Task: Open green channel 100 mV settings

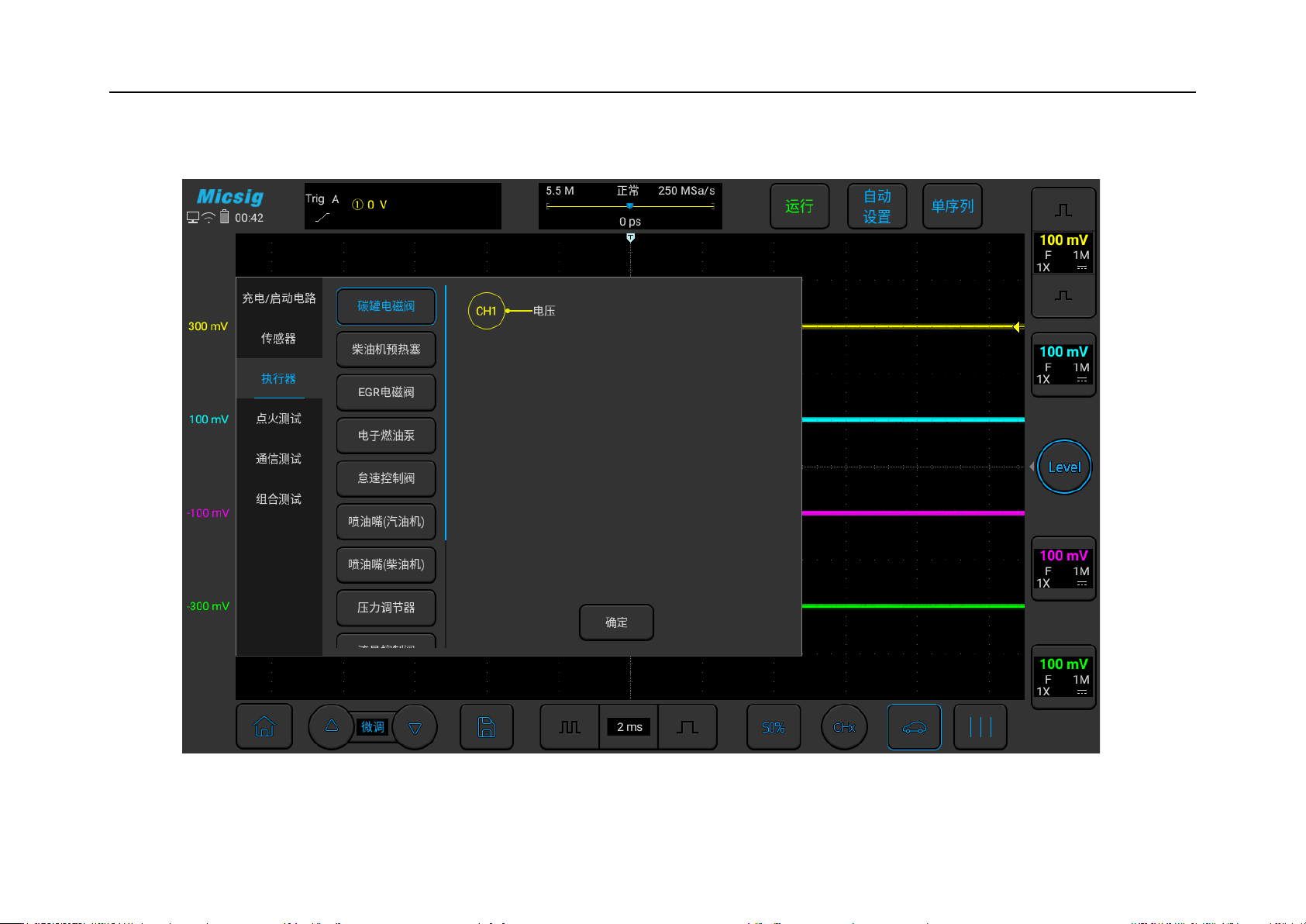Action: click(1063, 677)
